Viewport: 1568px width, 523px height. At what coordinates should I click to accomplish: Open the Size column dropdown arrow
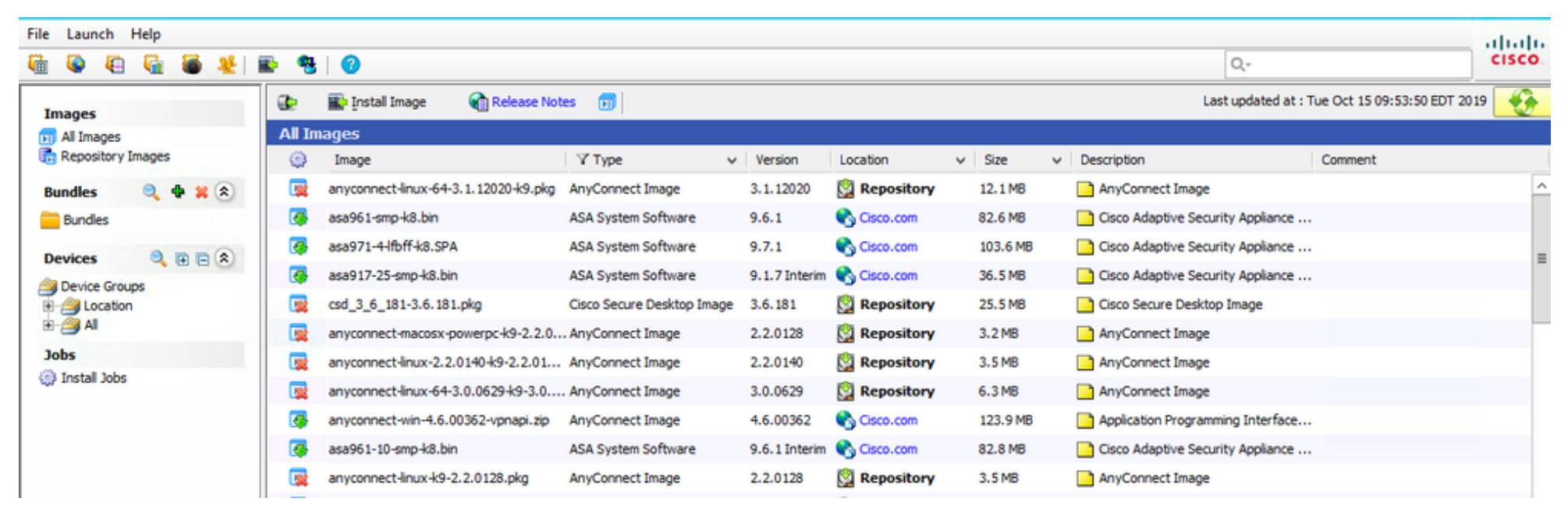tap(1056, 160)
